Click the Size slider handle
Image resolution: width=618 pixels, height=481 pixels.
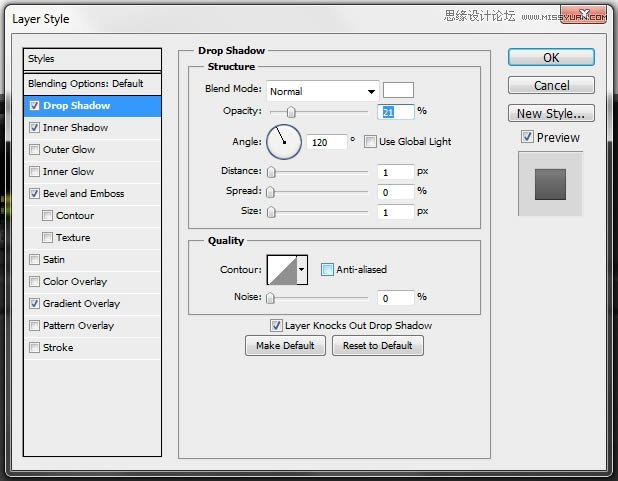point(271,212)
